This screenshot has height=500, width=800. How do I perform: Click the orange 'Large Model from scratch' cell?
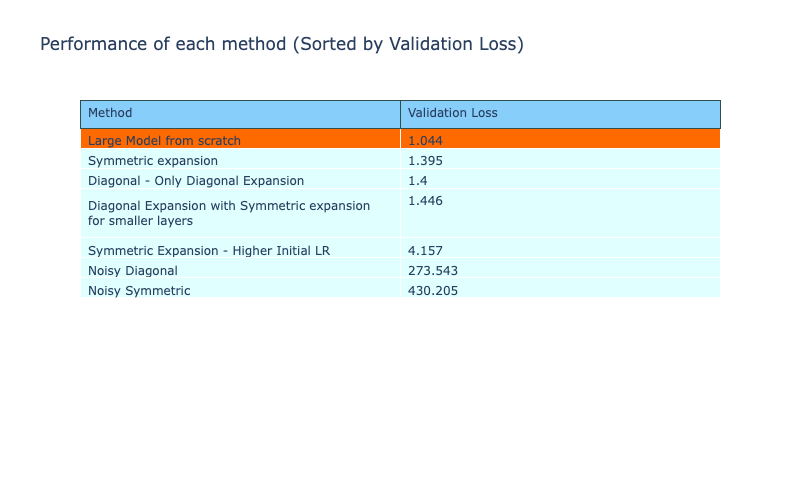pos(164,140)
